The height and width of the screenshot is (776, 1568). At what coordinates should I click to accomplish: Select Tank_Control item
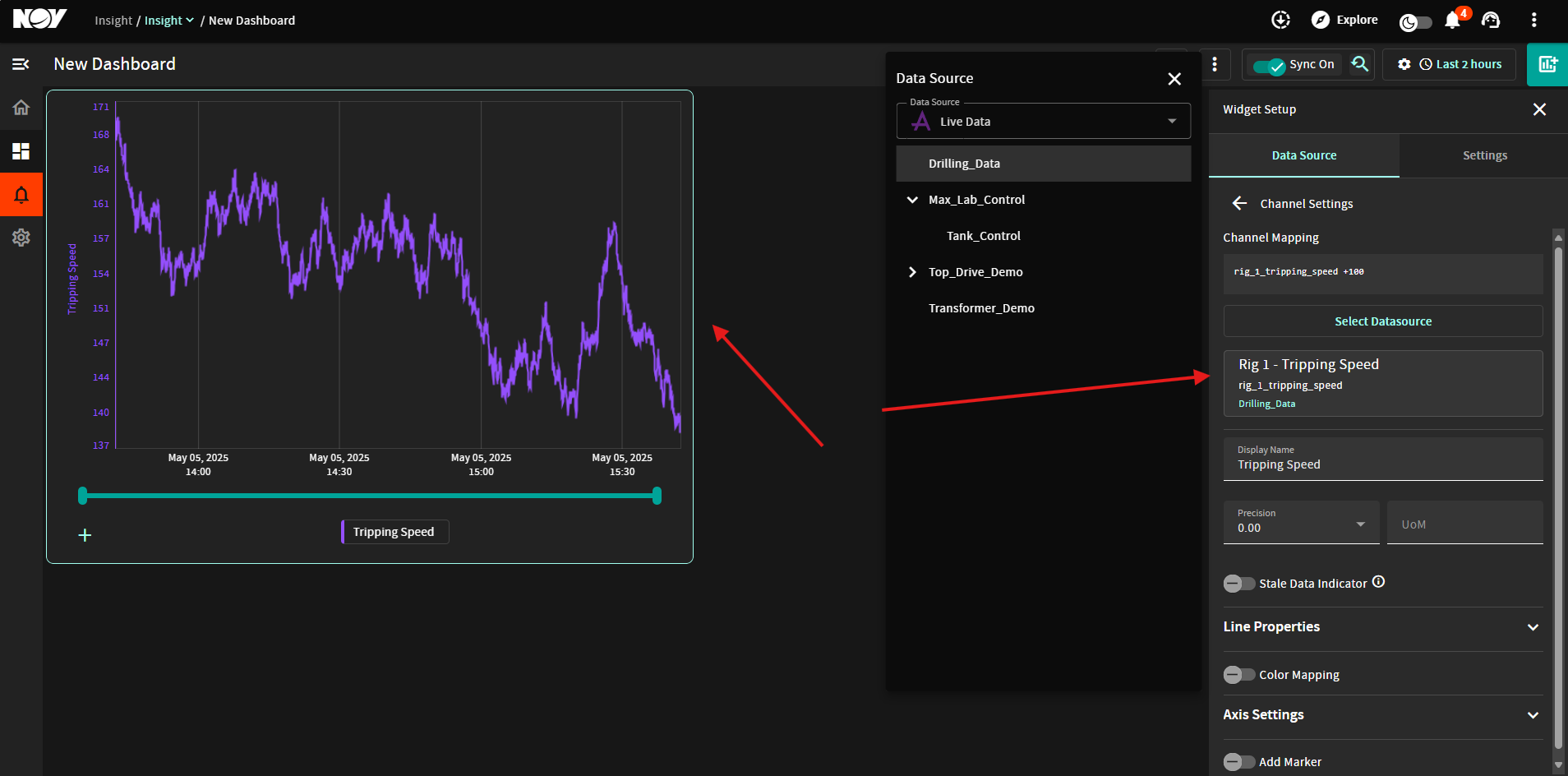tap(984, 236)
